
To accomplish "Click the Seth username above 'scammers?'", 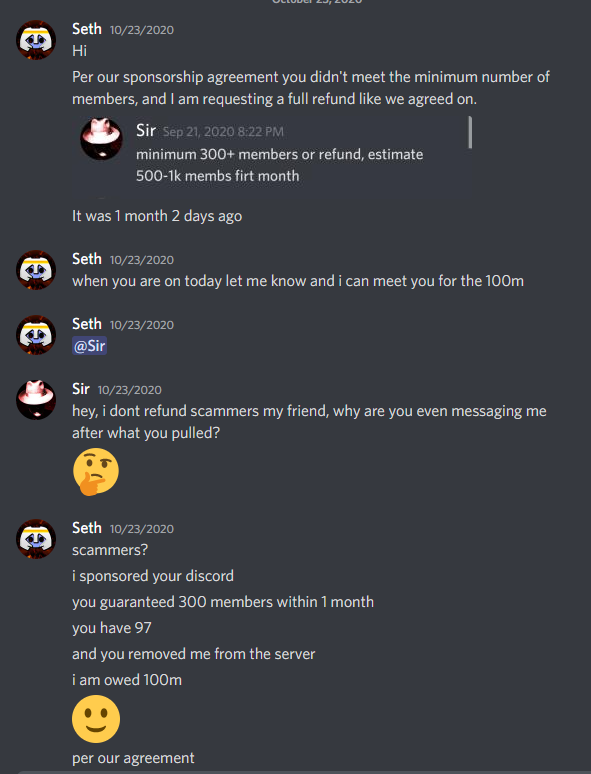I will pyautogui.click(x=87, y=528).
